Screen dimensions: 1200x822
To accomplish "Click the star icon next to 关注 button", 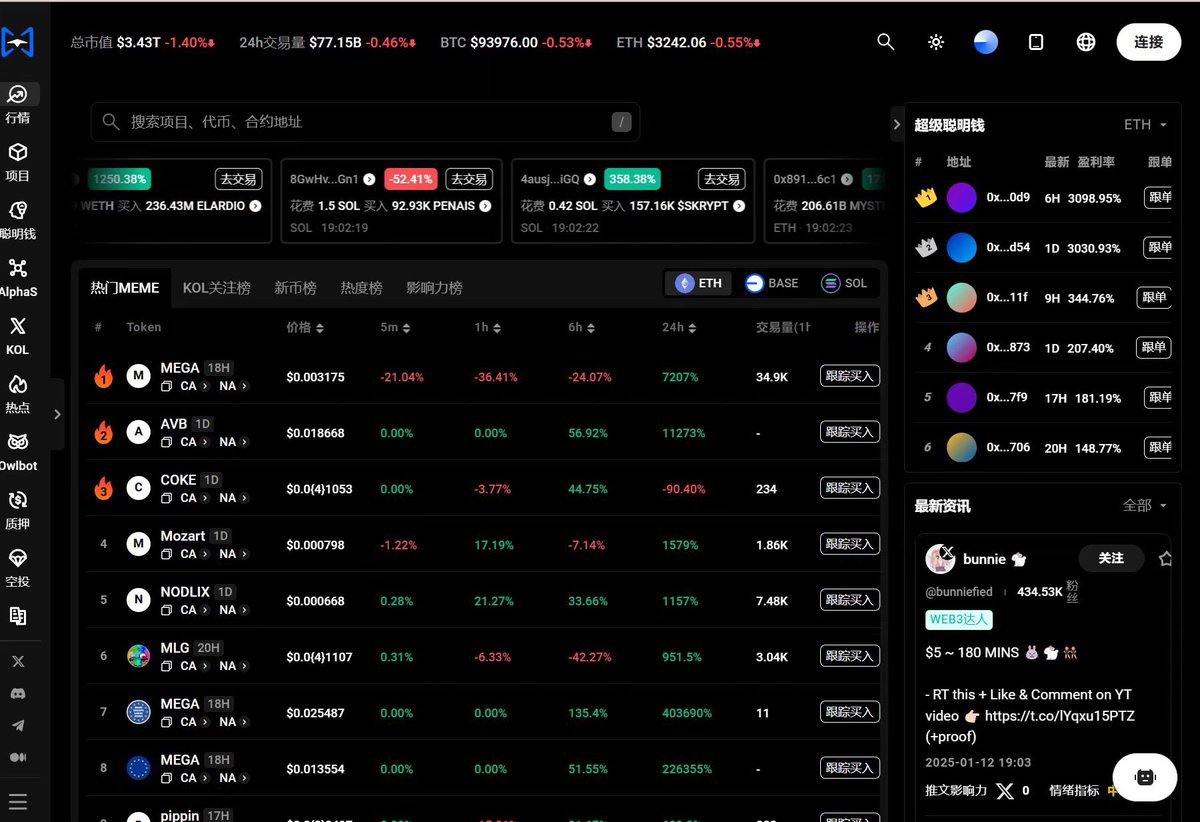I will click(1165, 559).
